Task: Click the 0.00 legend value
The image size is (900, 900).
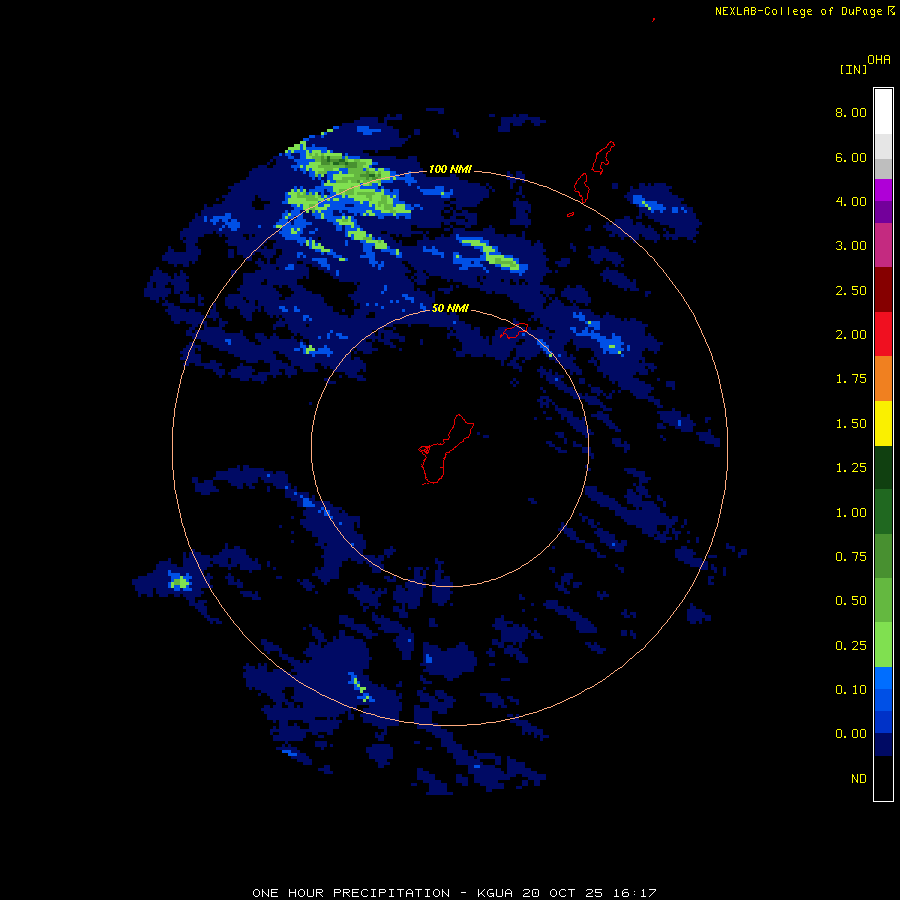Action: pyautogui.click(x=851, y=734)
